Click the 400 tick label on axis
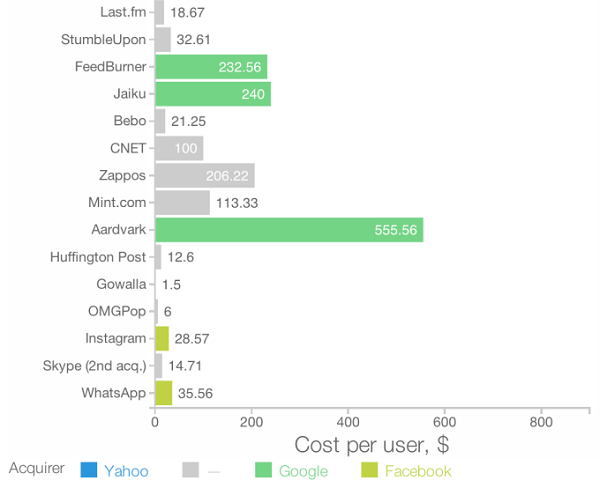The image size is (600, 488). click(x=348, y=422)
